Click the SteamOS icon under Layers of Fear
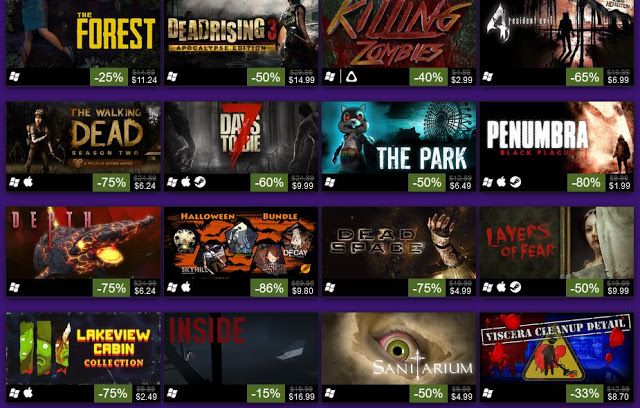The image size is (640, 408). 515,287
